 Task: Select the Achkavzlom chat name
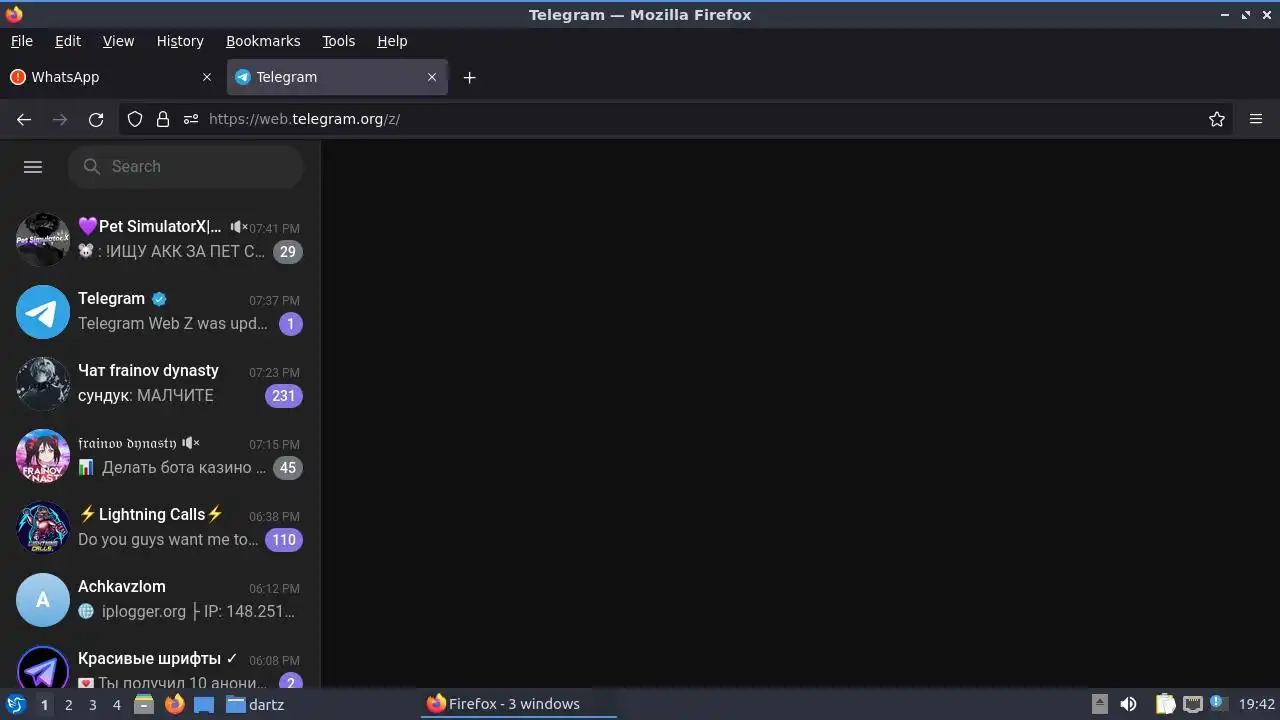[x=122, y=587]
